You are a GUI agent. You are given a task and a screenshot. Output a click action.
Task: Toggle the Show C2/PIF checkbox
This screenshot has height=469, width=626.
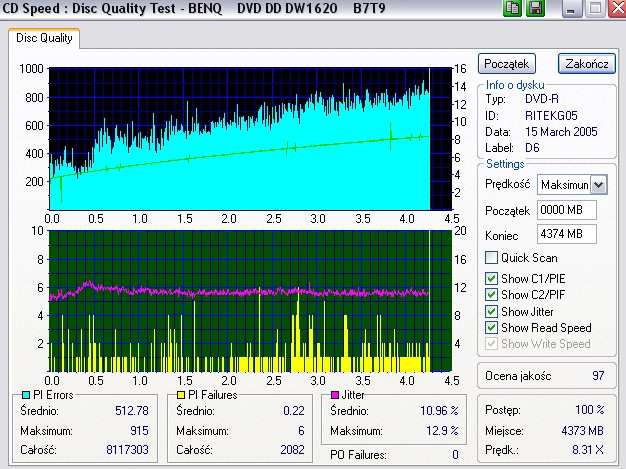(491, 295)
